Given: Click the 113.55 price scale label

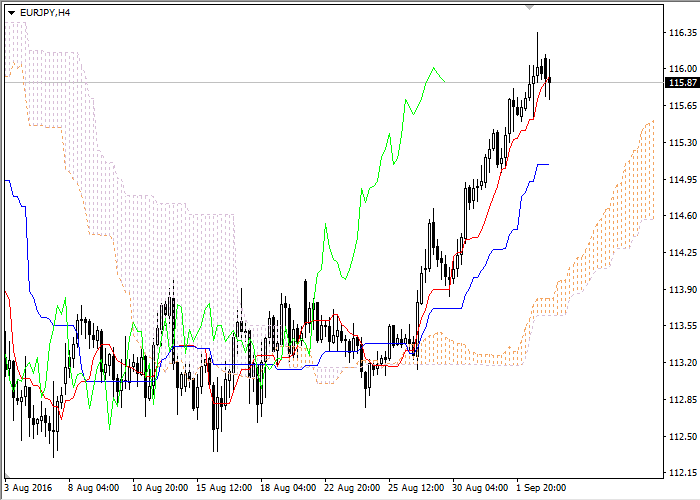Looking at the screenshot, I should 683,326.
